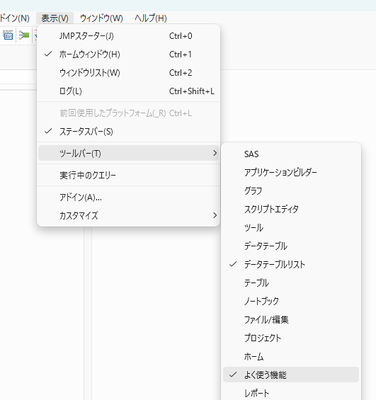This screenshot has height=400, width=376.
Task: Toggle the テーブル toolbar entry
Action: tap(291, 283)
